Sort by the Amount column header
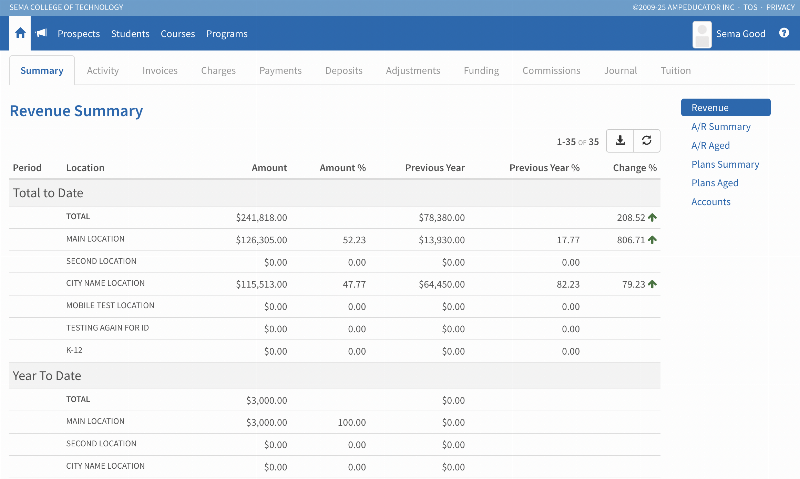The height and width of the screenshot is (479, 800). coord(269,168)
